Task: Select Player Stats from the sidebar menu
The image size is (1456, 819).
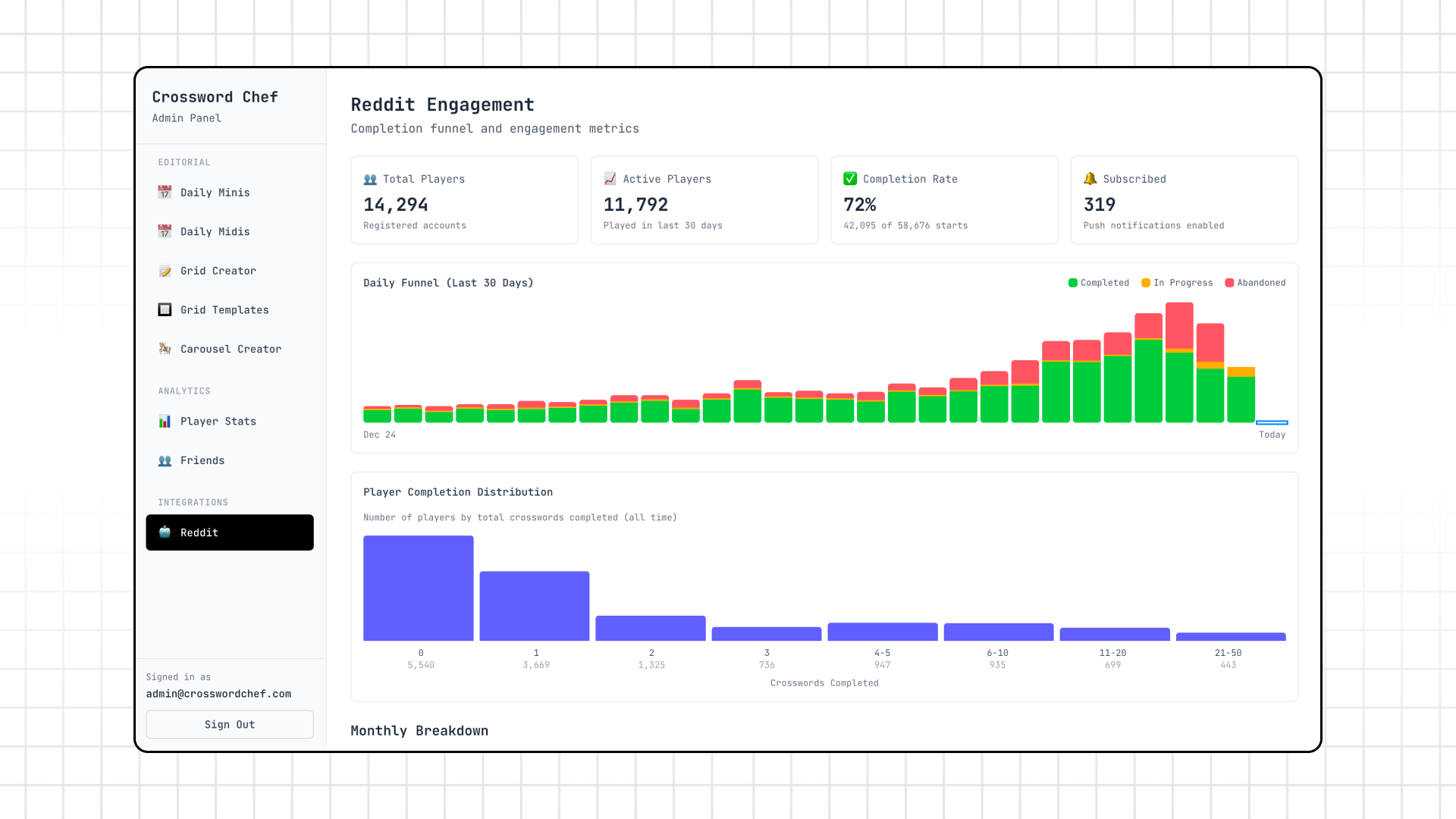Action: point(218,421)
